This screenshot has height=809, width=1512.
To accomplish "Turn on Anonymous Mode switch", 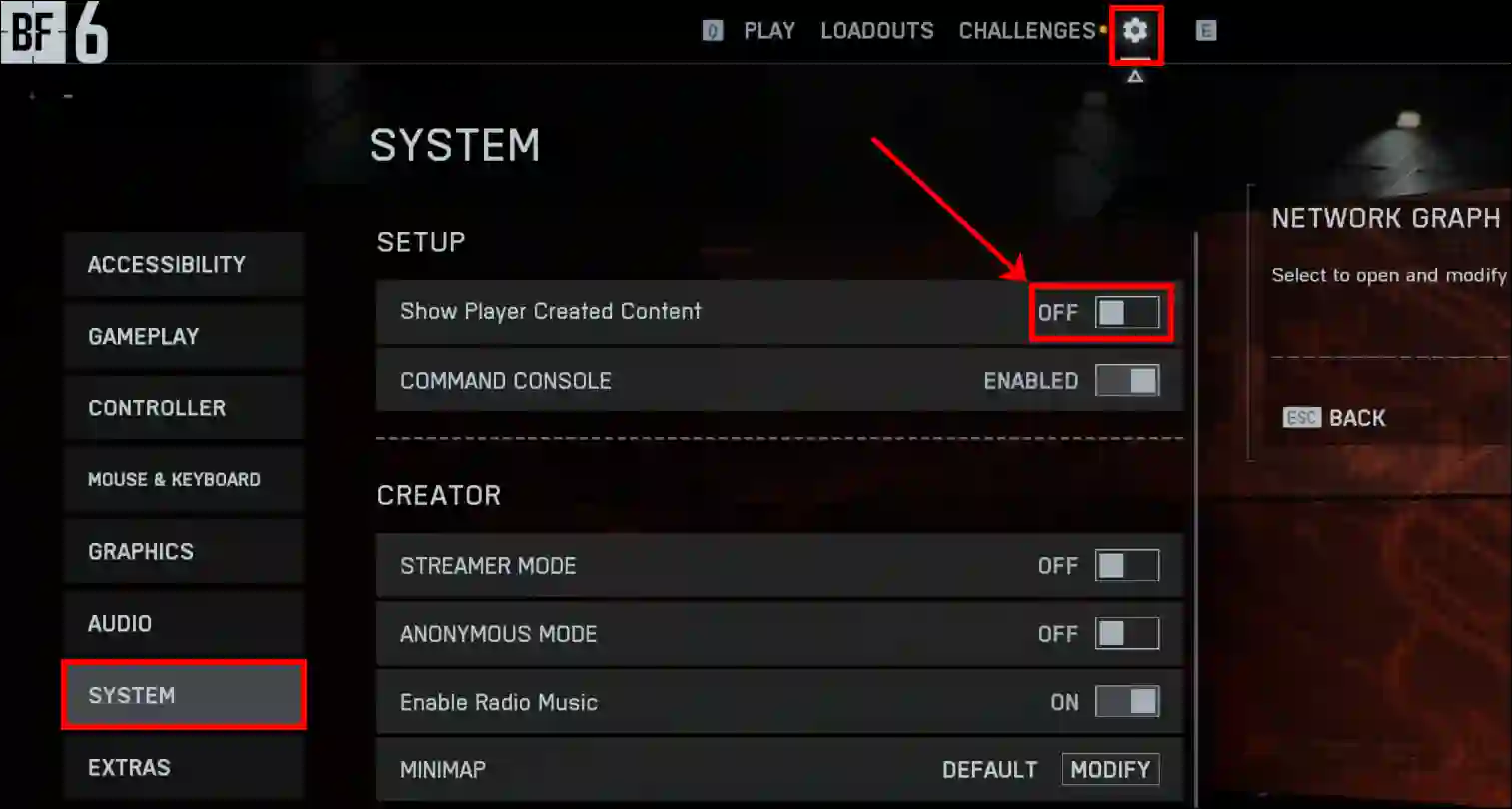I will 1127,633.
